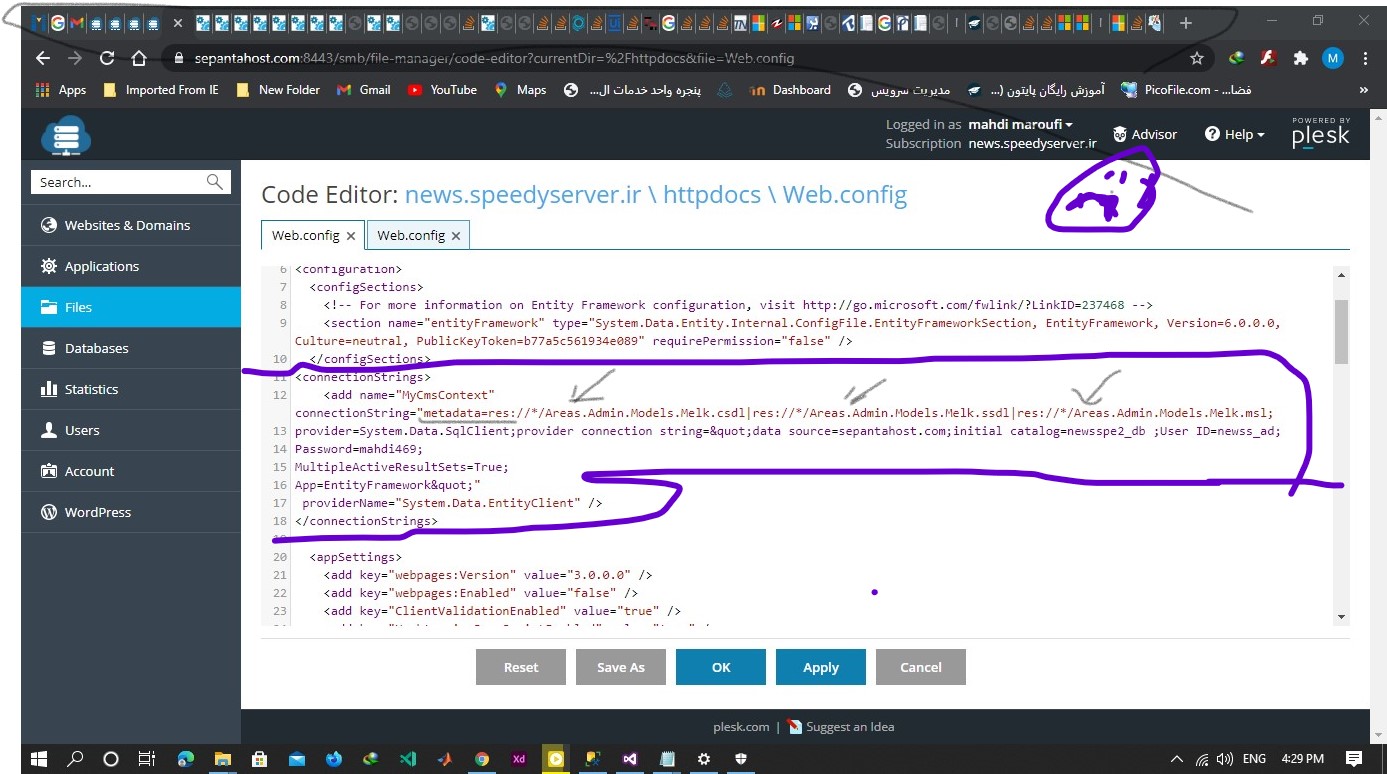
Task: Bookmark this page with the star icon
Action: pos(1196,58)
